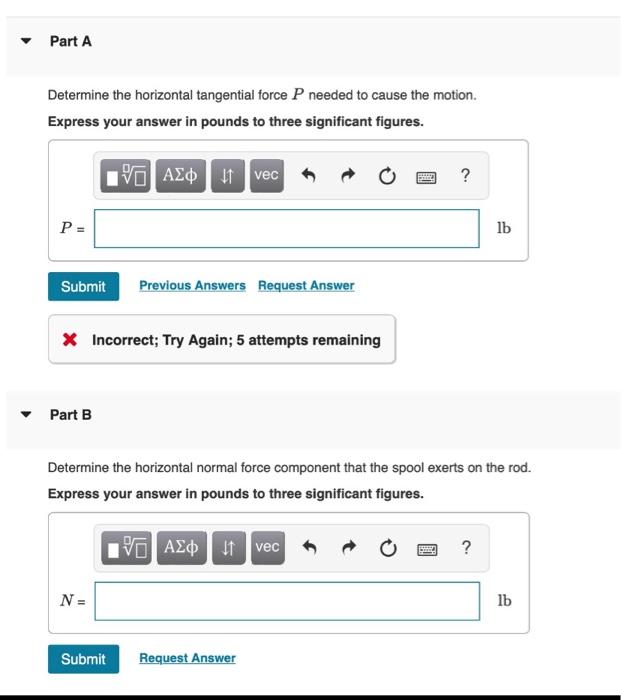Undo last edit in Part B toolbar
The width and height of the screenshot is (621, 700).
tap(309, 547)
